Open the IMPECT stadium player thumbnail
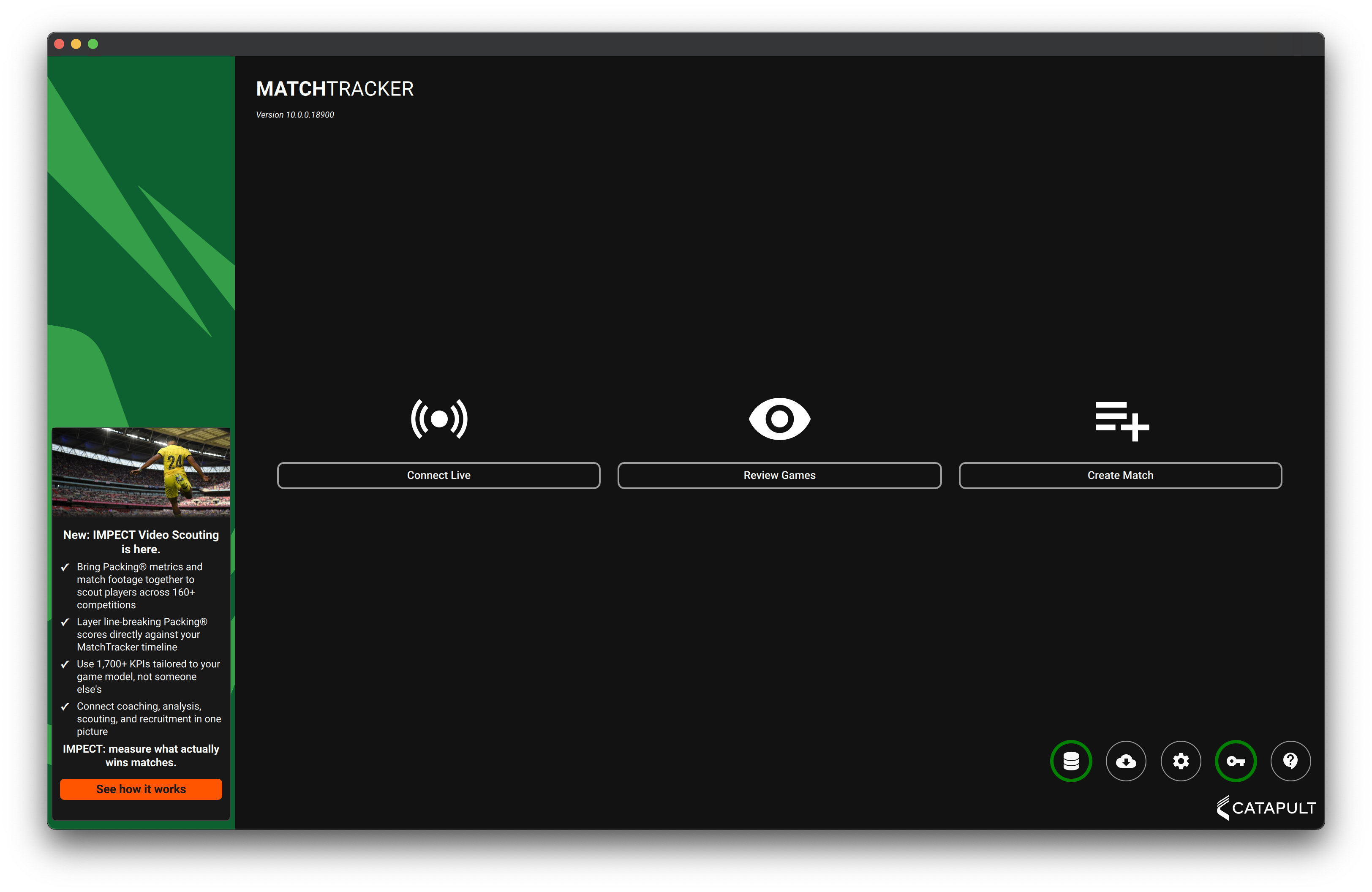 pyautogui.click(x=141, y=472)
